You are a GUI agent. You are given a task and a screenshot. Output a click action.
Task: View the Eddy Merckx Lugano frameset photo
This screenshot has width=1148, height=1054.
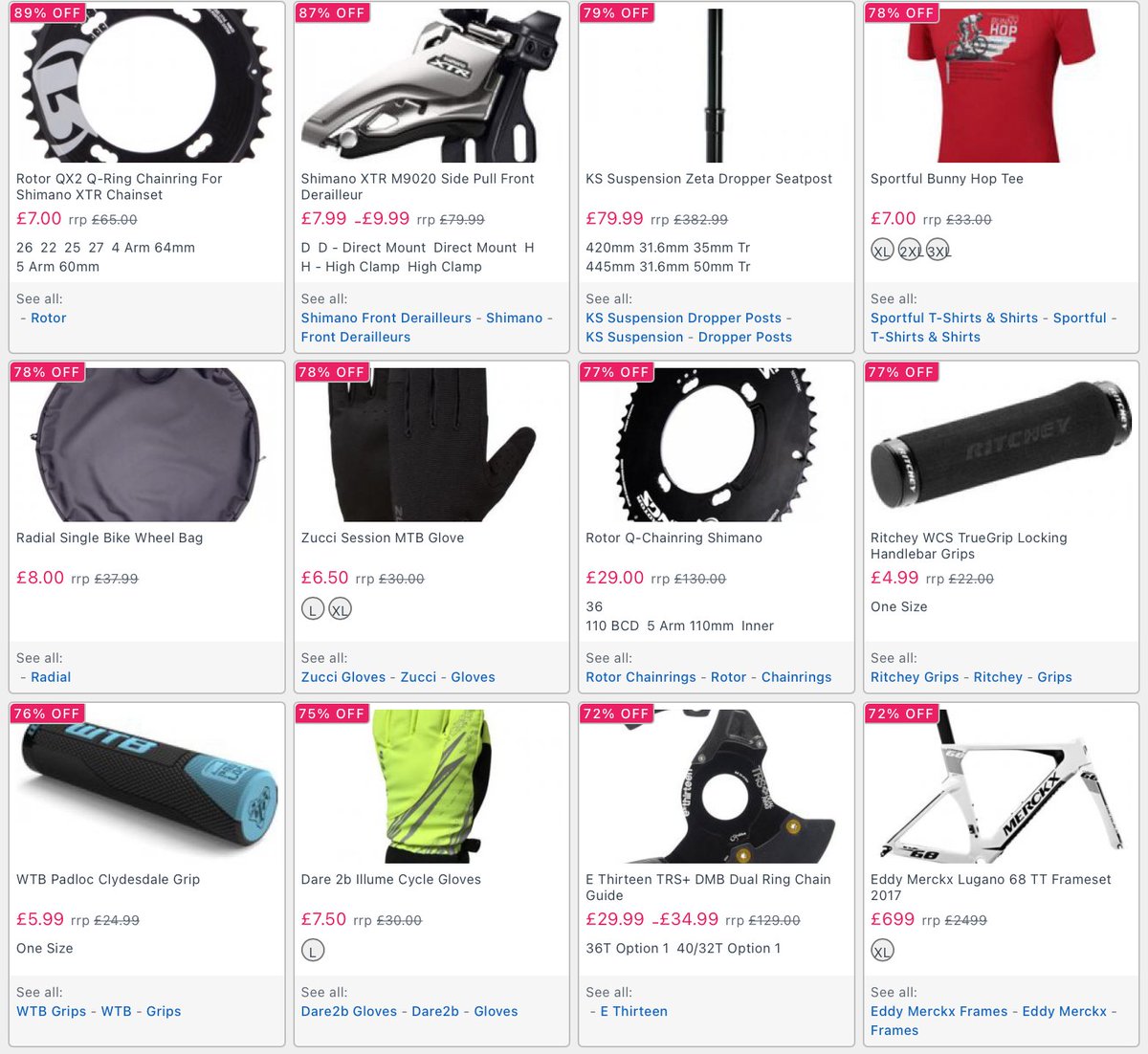pyautogui.click(x=1001, y=786)
